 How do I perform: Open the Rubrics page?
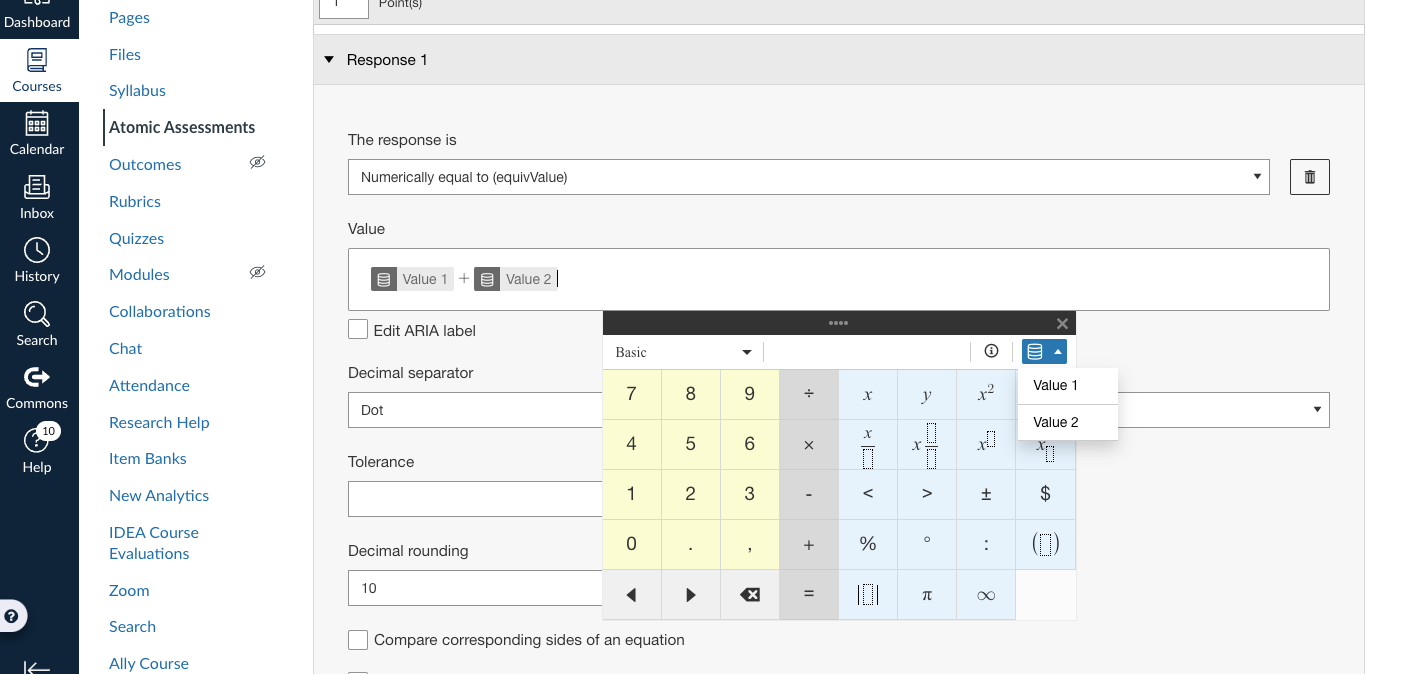point(134,201)
